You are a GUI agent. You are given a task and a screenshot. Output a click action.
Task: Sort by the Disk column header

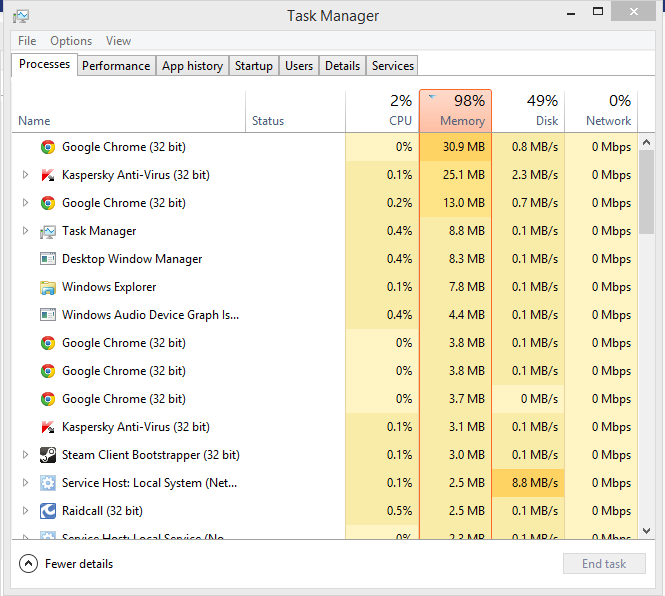pyautogui.click(x=528, y=111)
